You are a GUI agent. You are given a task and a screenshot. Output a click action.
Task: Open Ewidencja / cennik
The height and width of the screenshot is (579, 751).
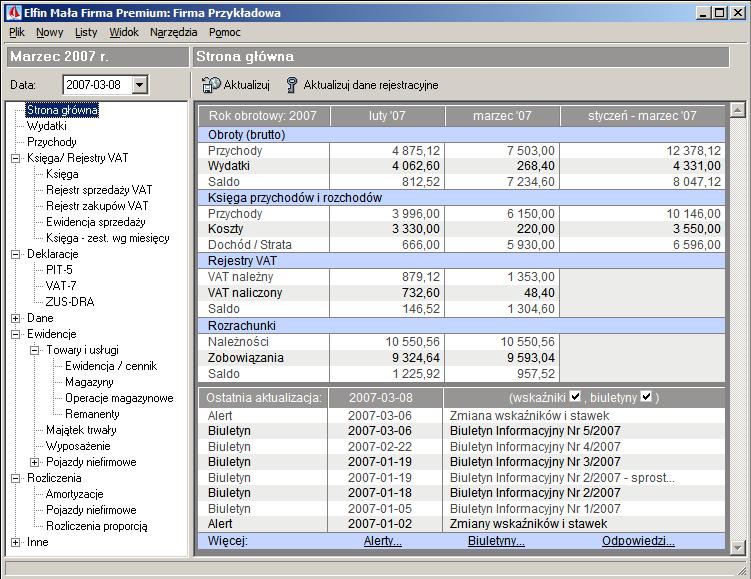[111, 366]
